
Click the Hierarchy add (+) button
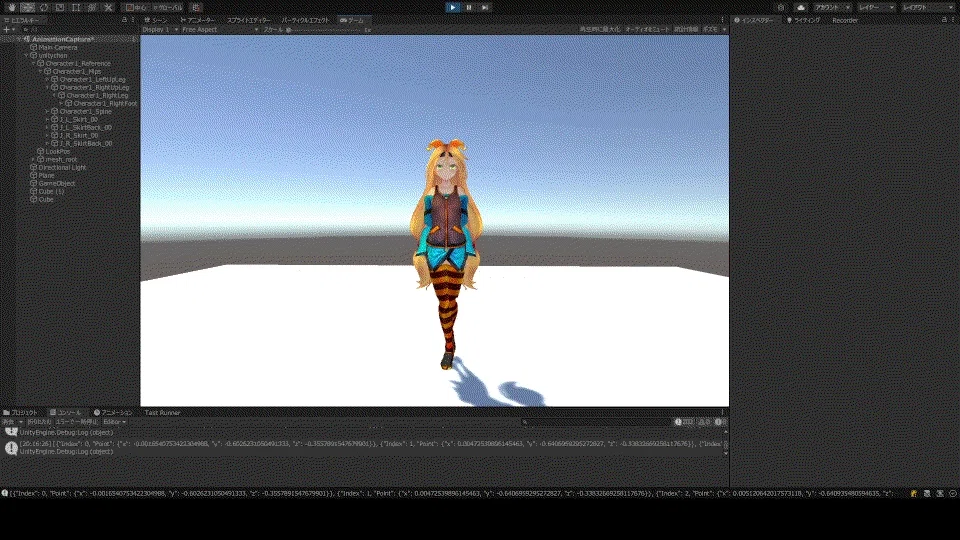[8, 29]
